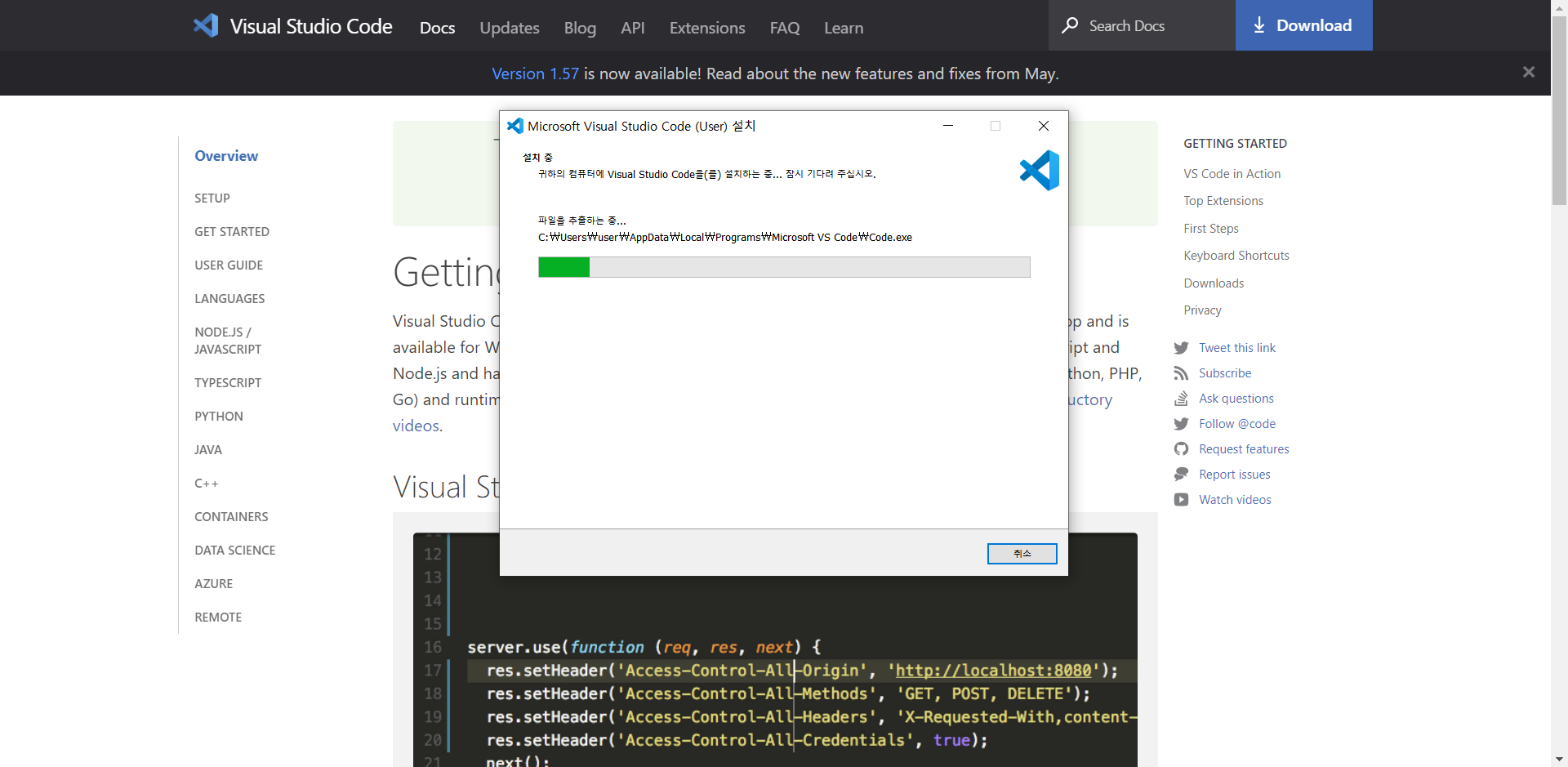This screenshot has height=767, width=1568.
Task: Open the API navigation item
Action: click(x=633, y=28)
